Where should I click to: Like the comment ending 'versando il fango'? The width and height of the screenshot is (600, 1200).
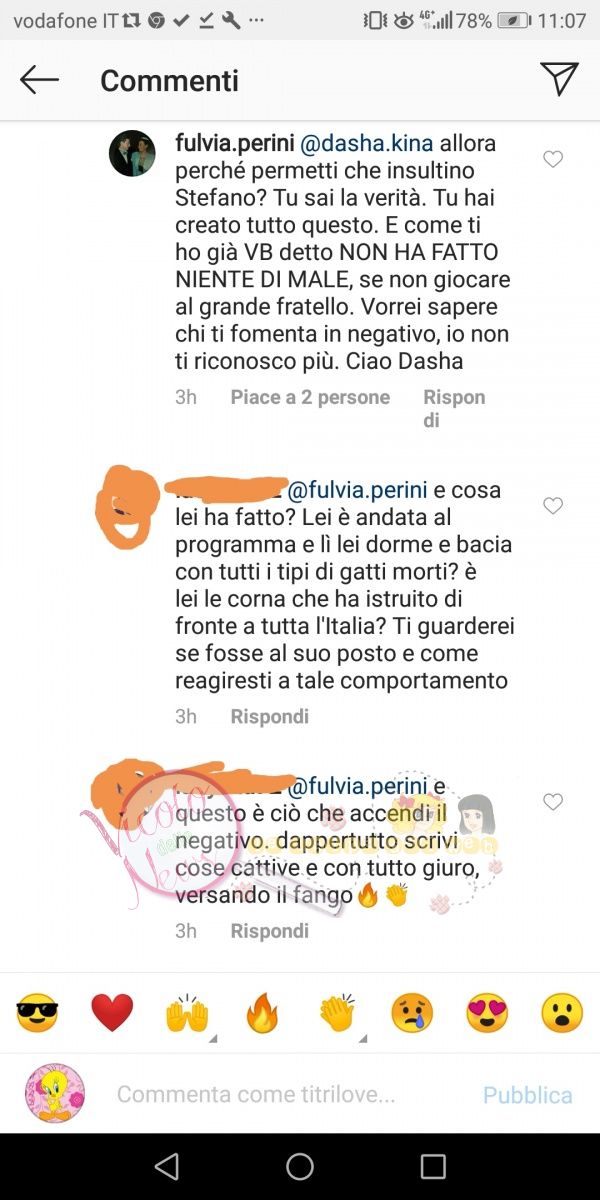(x=553, y=802)
